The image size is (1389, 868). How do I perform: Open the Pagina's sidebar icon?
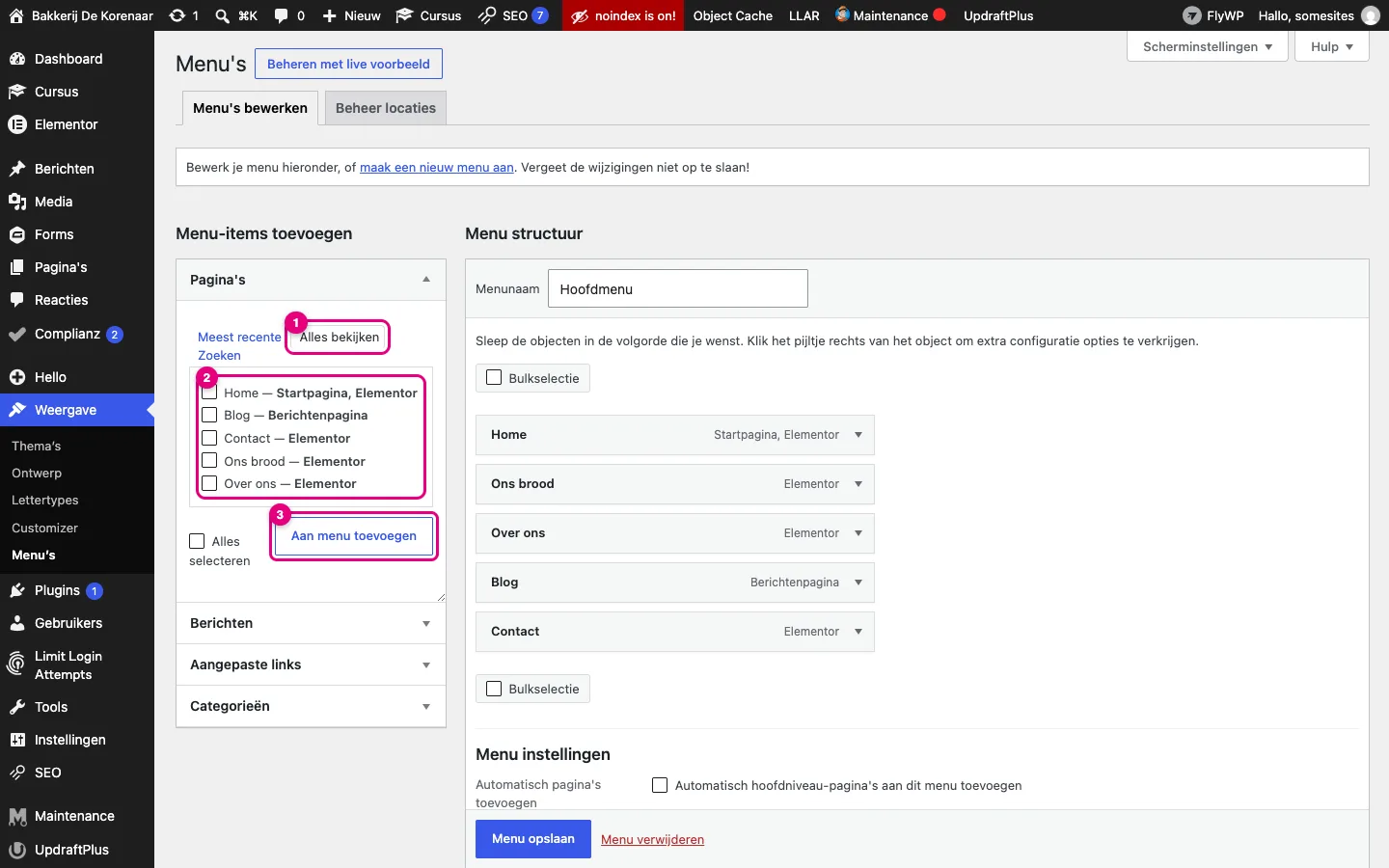(17, 267)
